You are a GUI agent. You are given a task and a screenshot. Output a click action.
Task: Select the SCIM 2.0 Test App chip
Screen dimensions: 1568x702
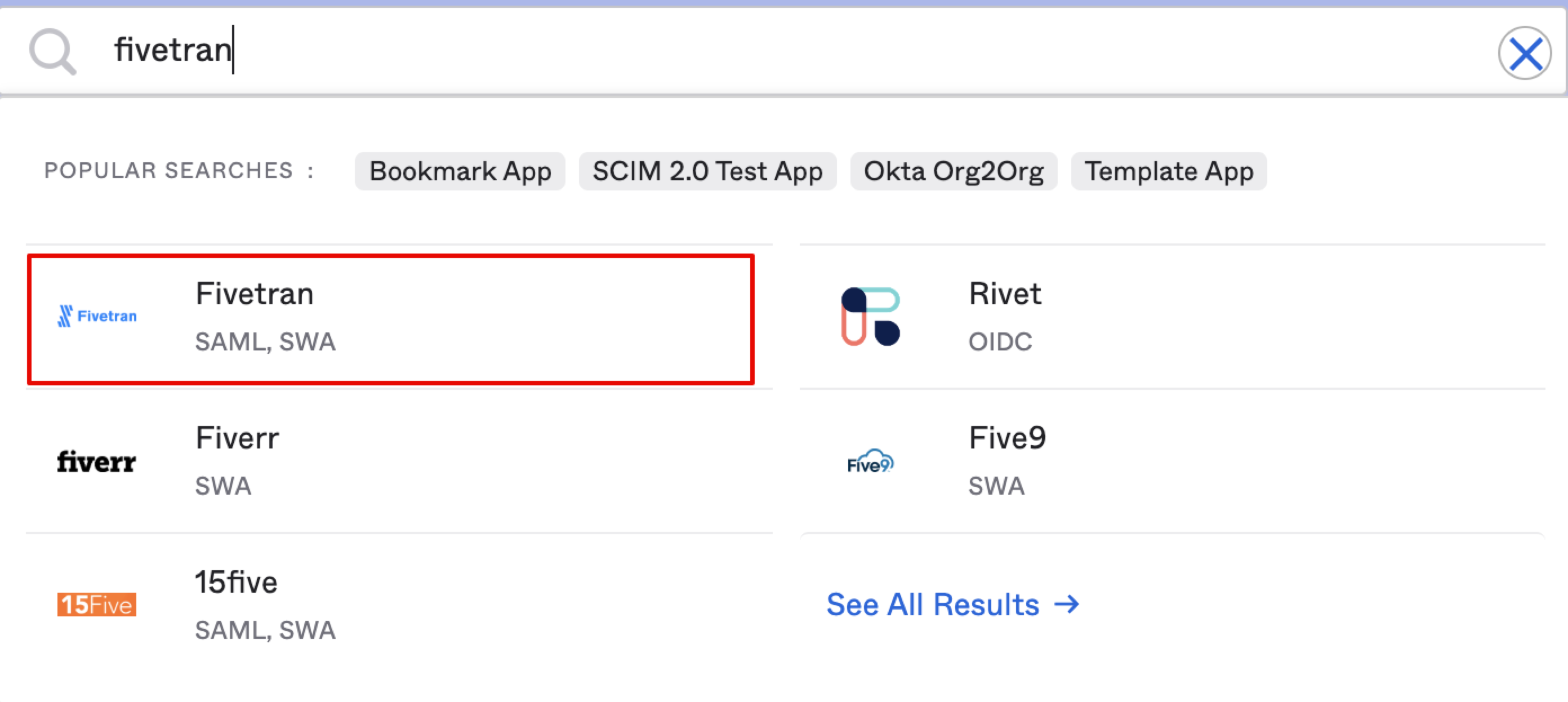tap(707, 171)
